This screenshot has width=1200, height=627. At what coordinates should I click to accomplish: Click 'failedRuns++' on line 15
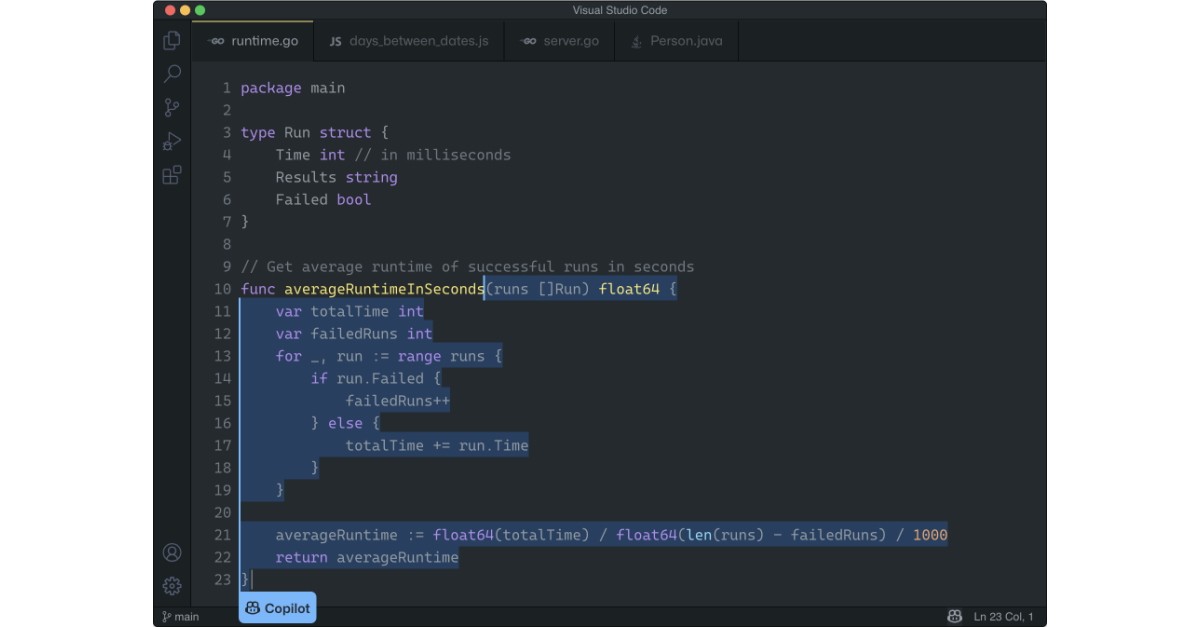point(398,401)
